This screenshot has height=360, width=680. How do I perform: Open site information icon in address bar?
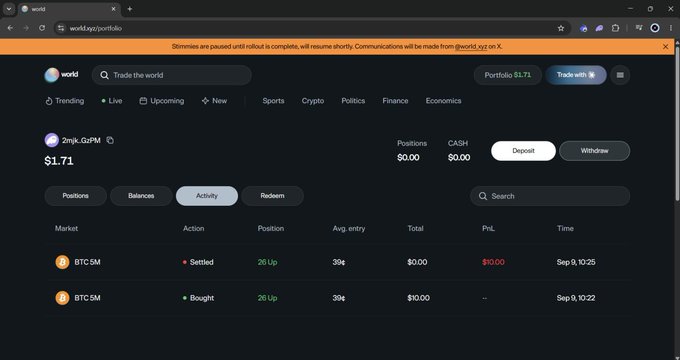61,28
